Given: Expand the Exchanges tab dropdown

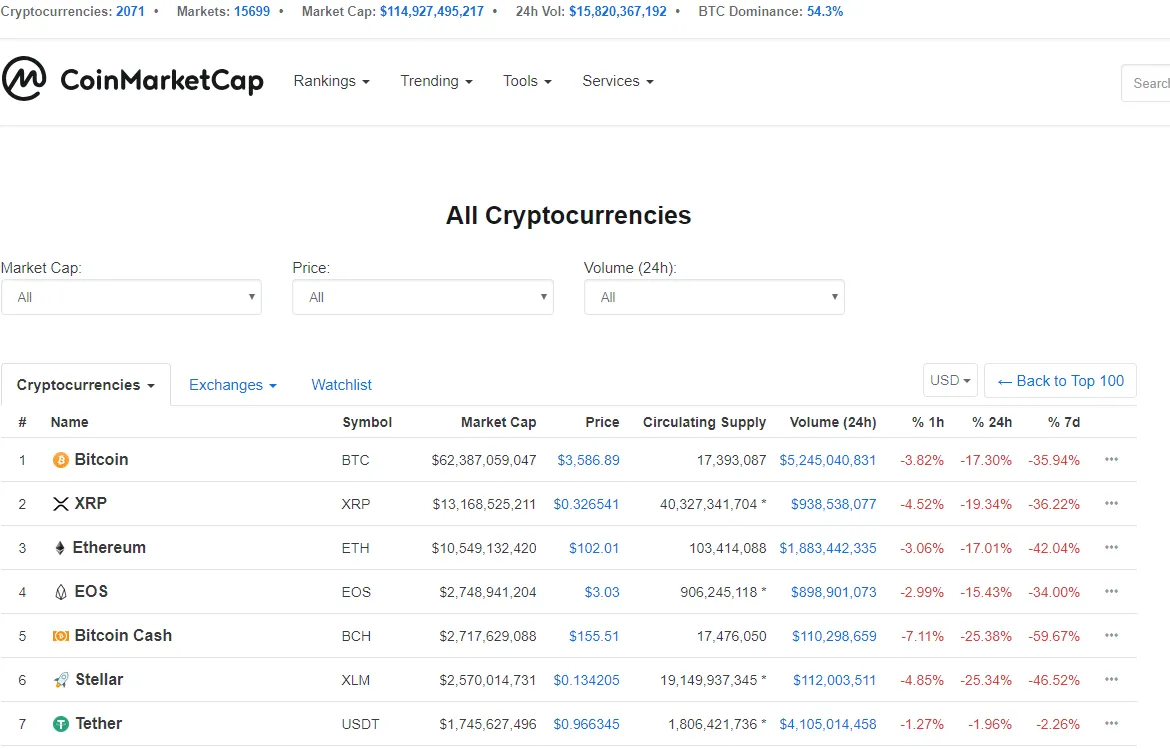Looking at the screenshot, I should click(233, 385).
